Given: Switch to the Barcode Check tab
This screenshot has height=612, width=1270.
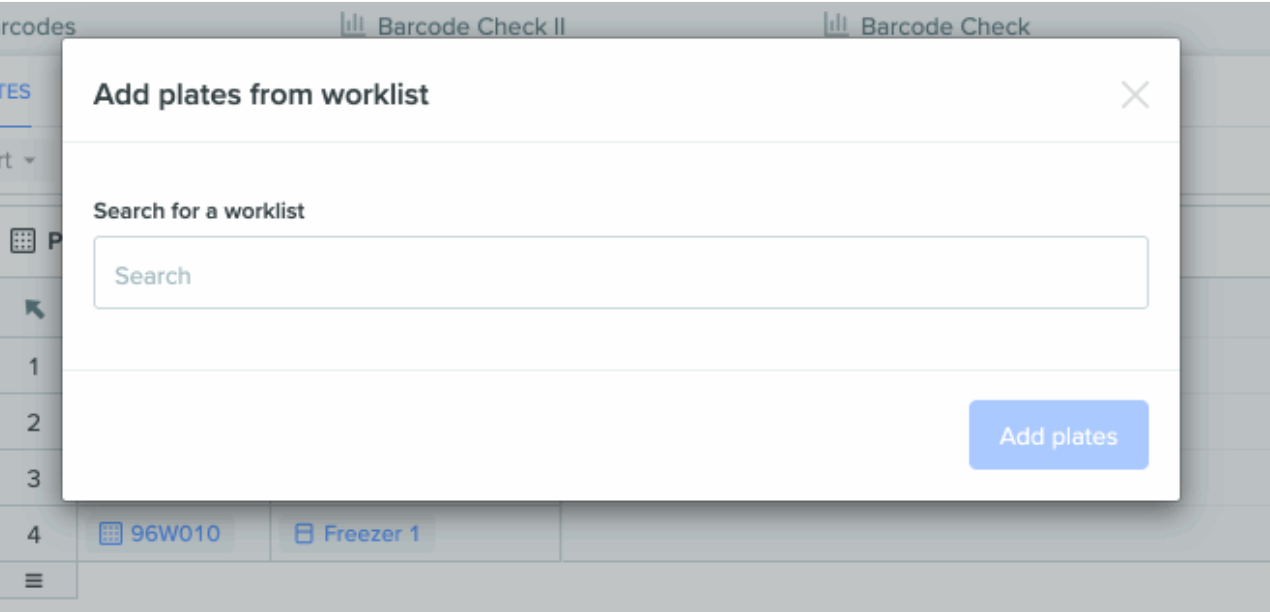Looking at the screenshot, I should 927,26.
